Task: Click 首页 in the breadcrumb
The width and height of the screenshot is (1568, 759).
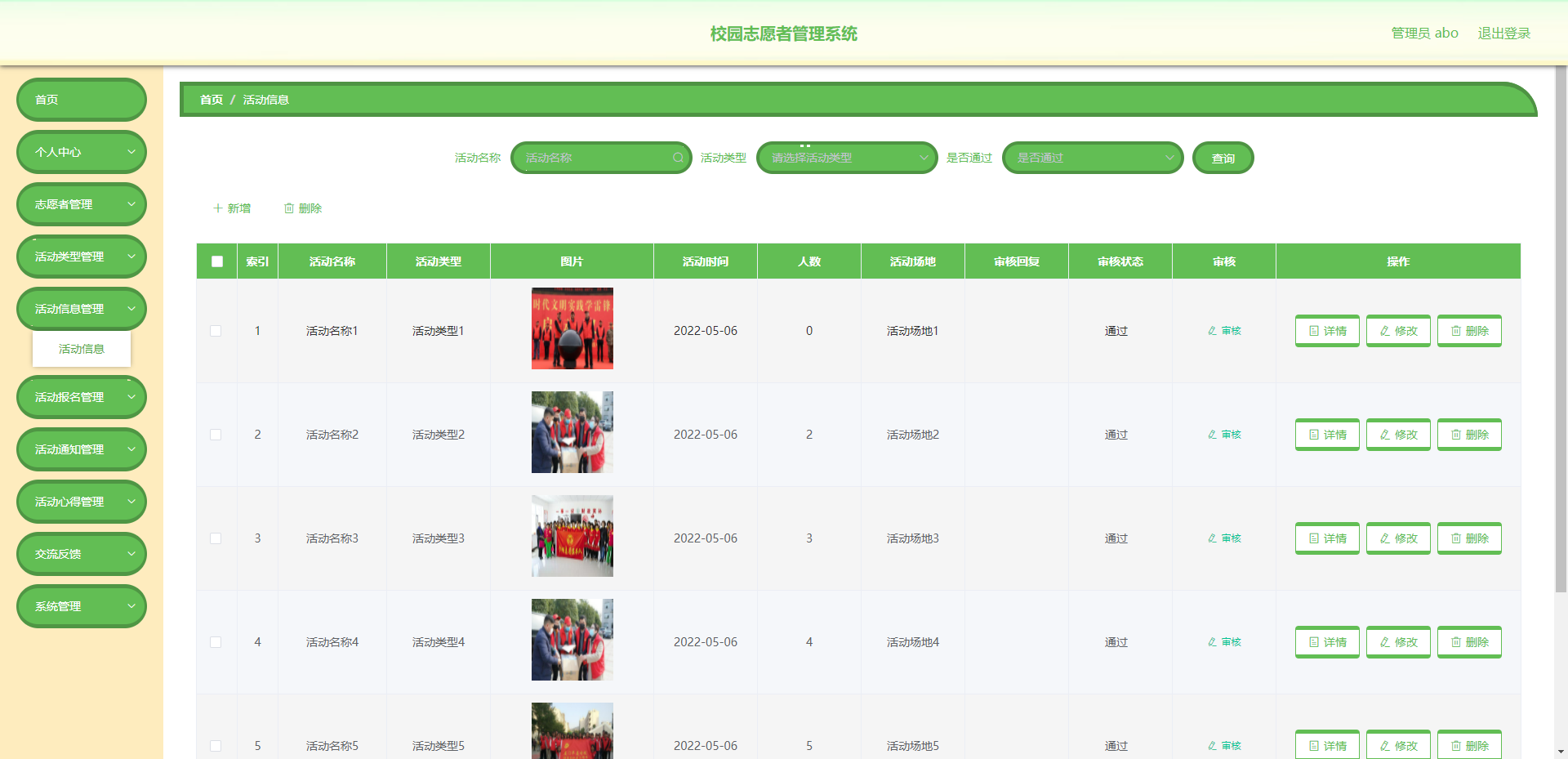Action: click(x=212, y=100)
